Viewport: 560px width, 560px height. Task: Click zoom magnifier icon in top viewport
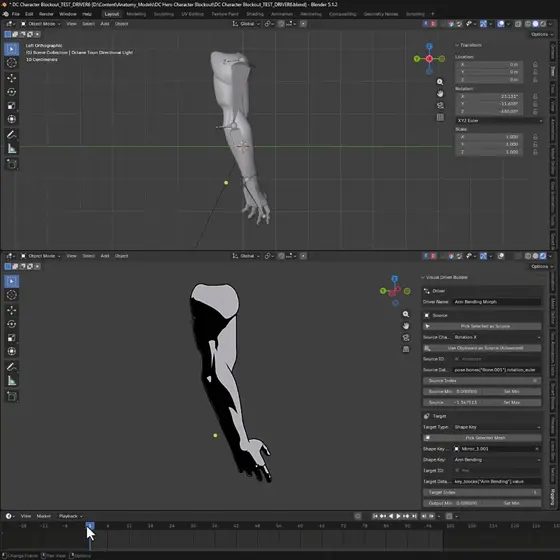pyautogui.click(x=440, y=82)
